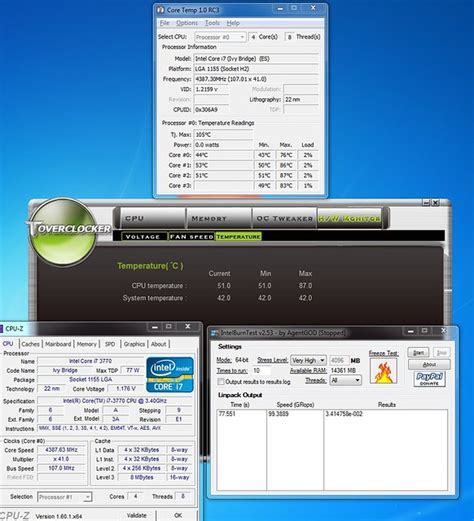
Task: Click the Times to run input field
Action: [261, 371]
